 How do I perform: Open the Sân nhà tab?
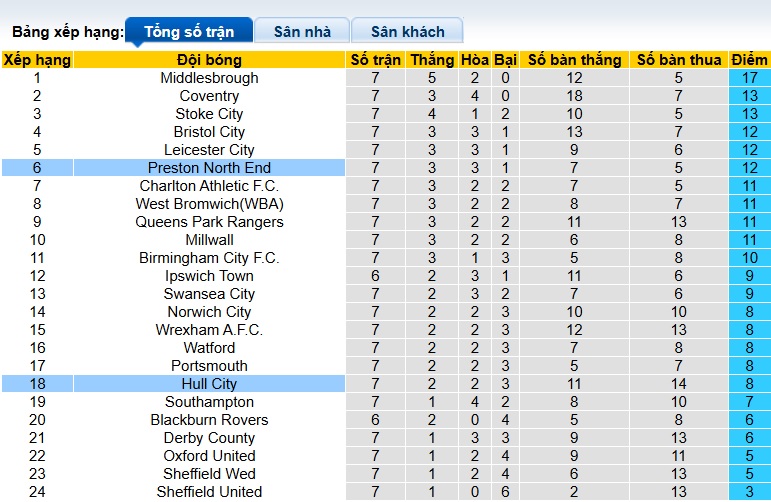point(302,32)
